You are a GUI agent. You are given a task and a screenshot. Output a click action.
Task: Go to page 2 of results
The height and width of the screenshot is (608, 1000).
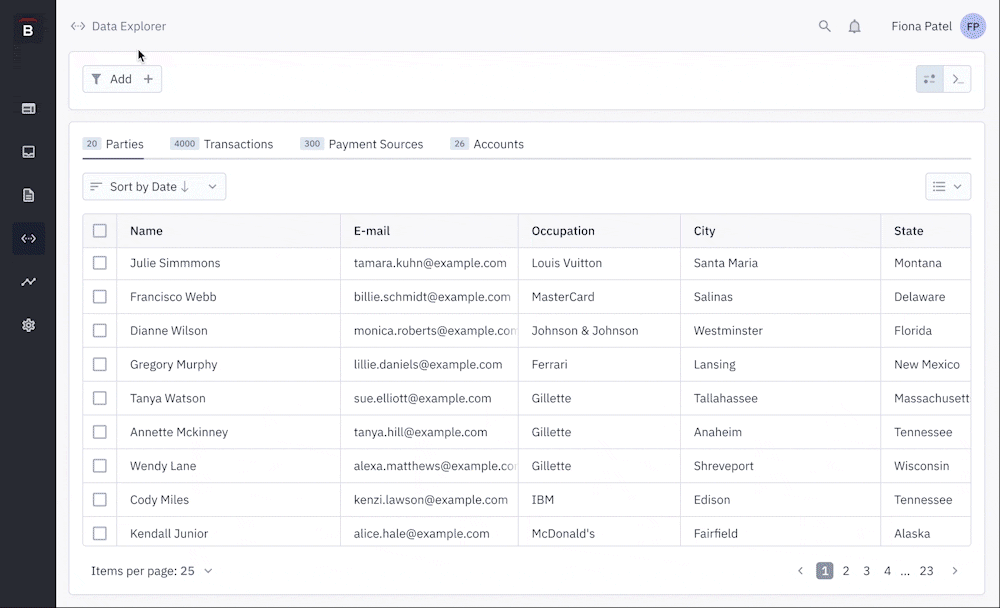point(846,571)
